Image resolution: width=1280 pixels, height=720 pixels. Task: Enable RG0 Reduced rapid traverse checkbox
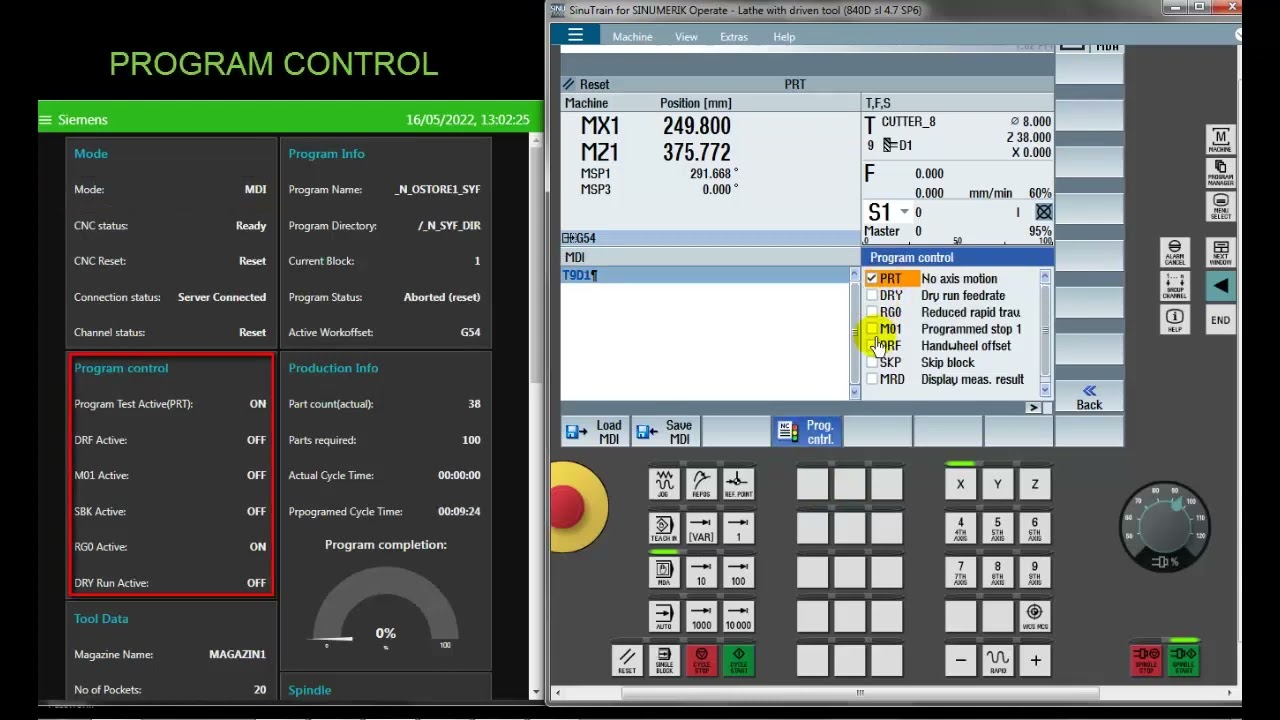point(872,312)
